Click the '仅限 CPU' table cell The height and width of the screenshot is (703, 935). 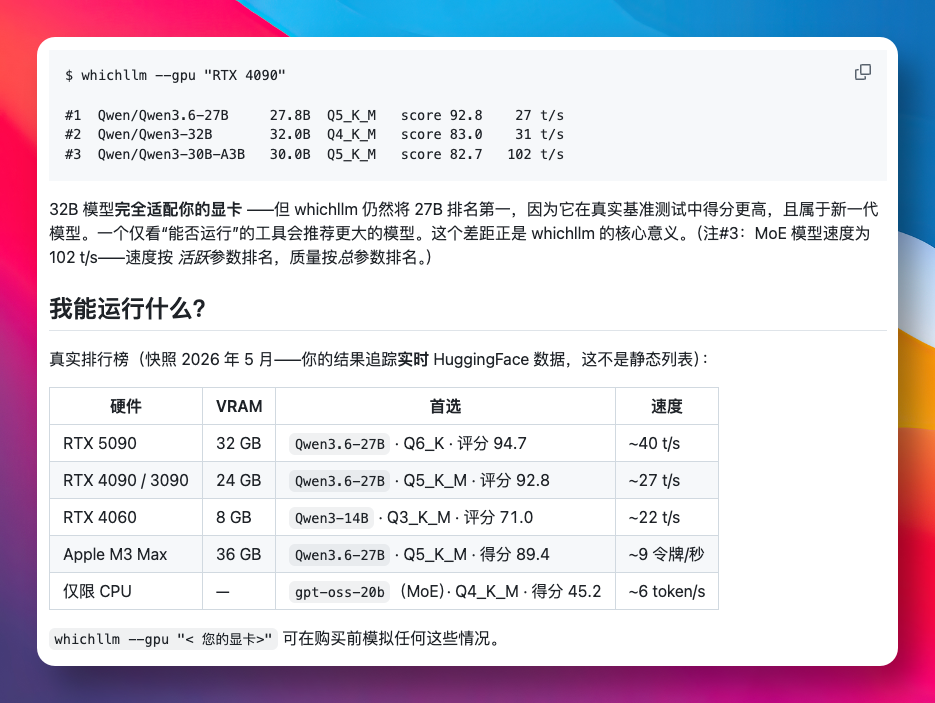tap(126, 591)
